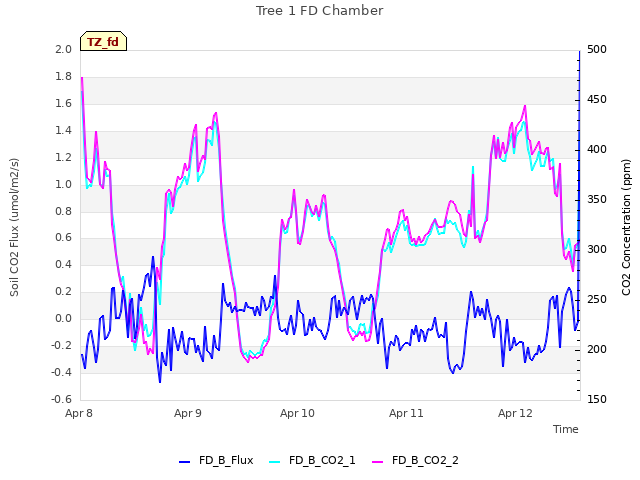Toggle the FD_B_Flux legend entry

coord(216,460)
